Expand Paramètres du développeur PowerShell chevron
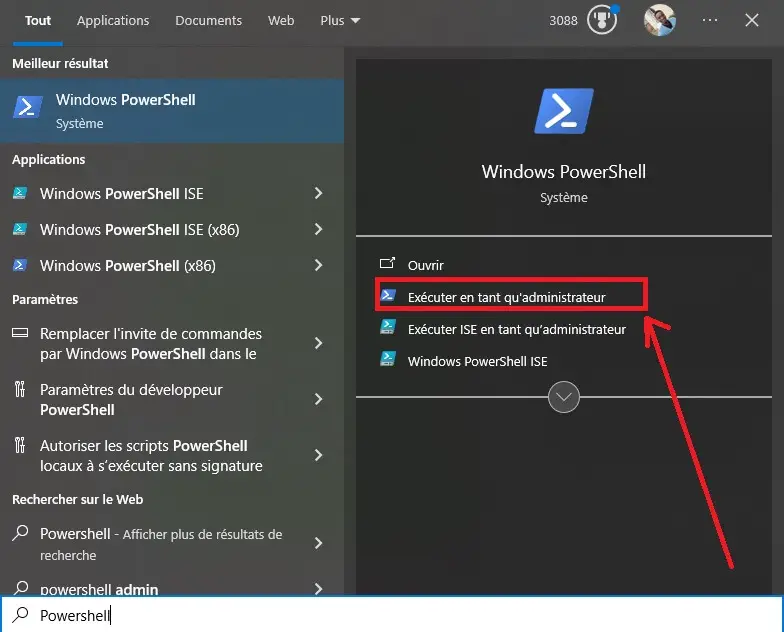784x632 pixels. (318, 399)
